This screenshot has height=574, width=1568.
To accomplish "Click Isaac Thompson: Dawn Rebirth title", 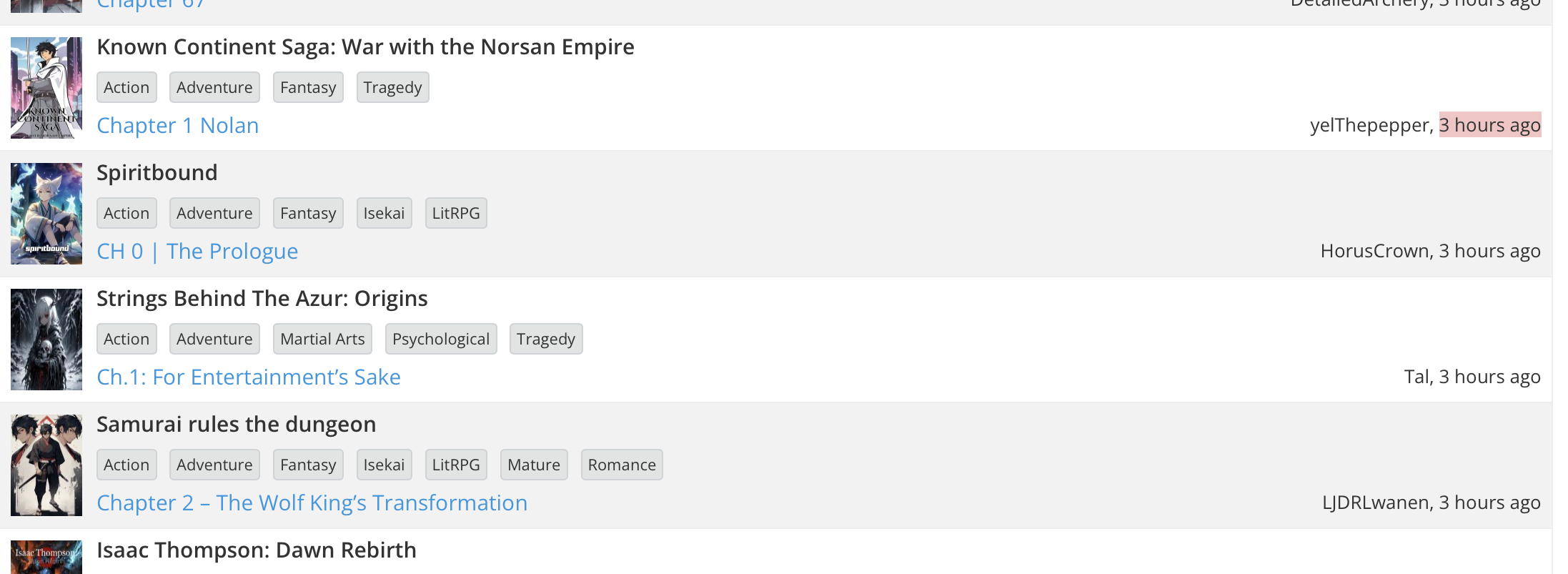I will click(256, 550).
